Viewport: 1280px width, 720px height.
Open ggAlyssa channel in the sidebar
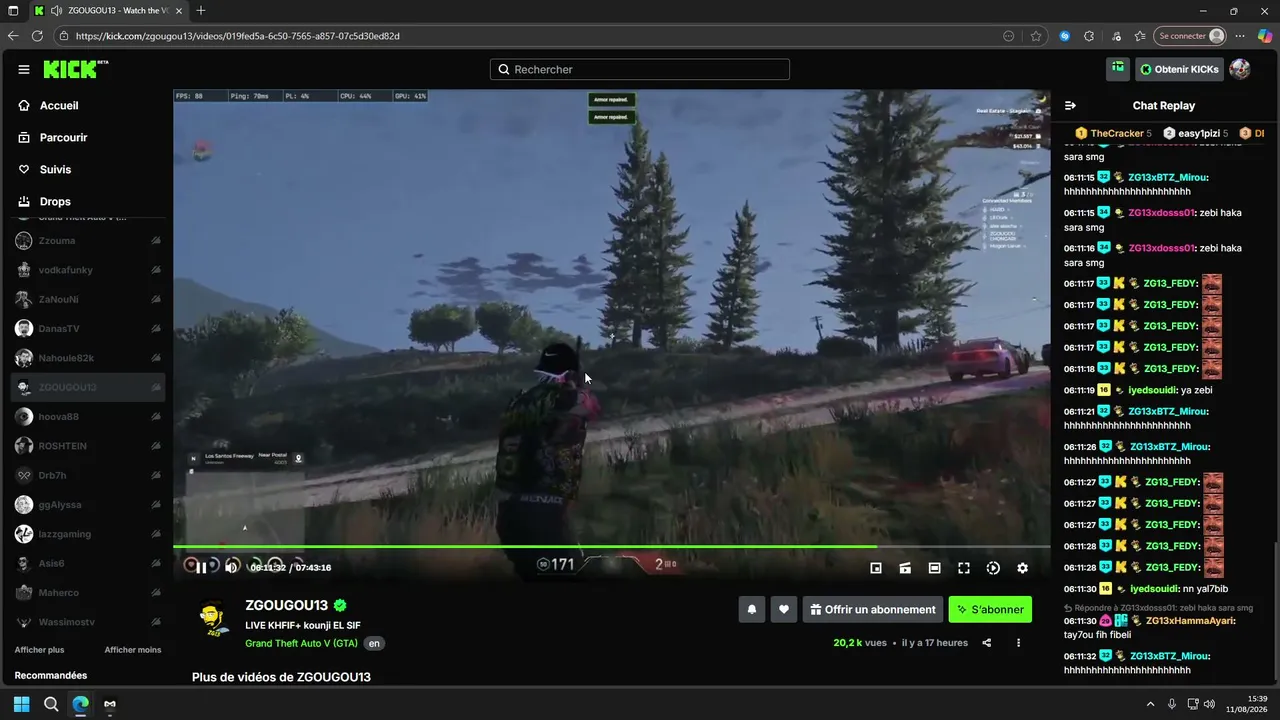[x=88, y=505]
